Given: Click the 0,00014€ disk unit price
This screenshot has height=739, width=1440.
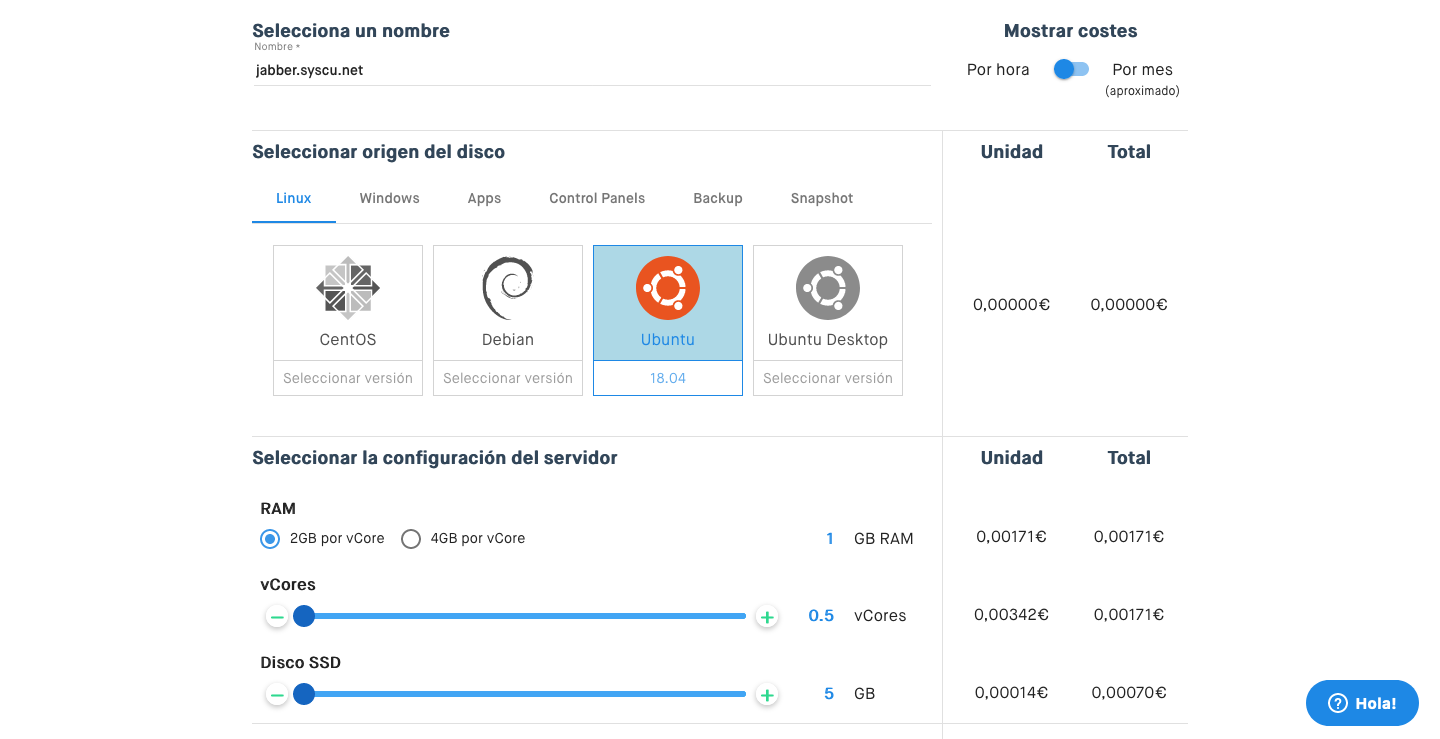Looking at the screenshot, I should [x=1011, y=692].
